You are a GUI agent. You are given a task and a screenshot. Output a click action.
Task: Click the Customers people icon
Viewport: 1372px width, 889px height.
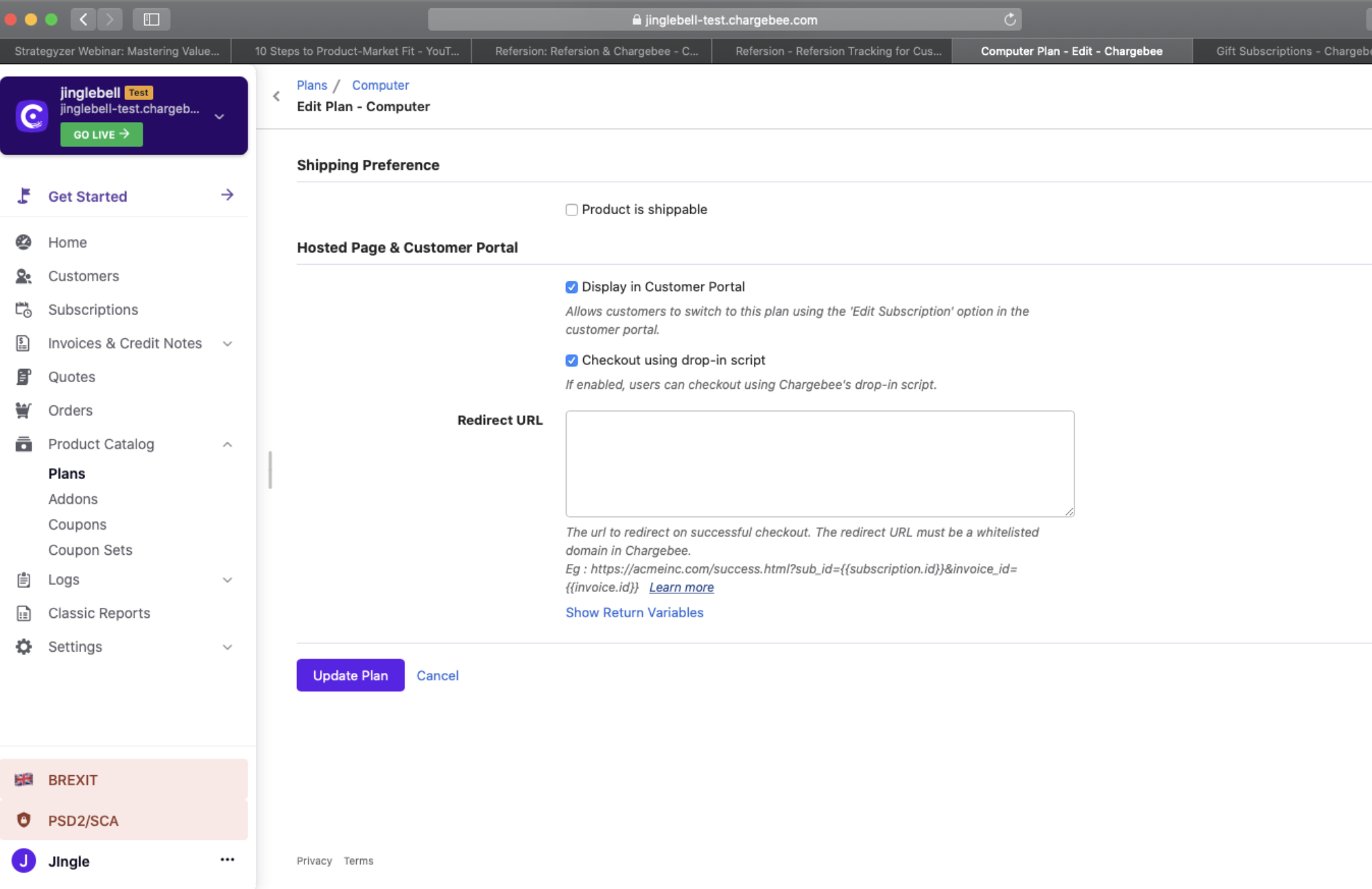[x=23, y=276]
